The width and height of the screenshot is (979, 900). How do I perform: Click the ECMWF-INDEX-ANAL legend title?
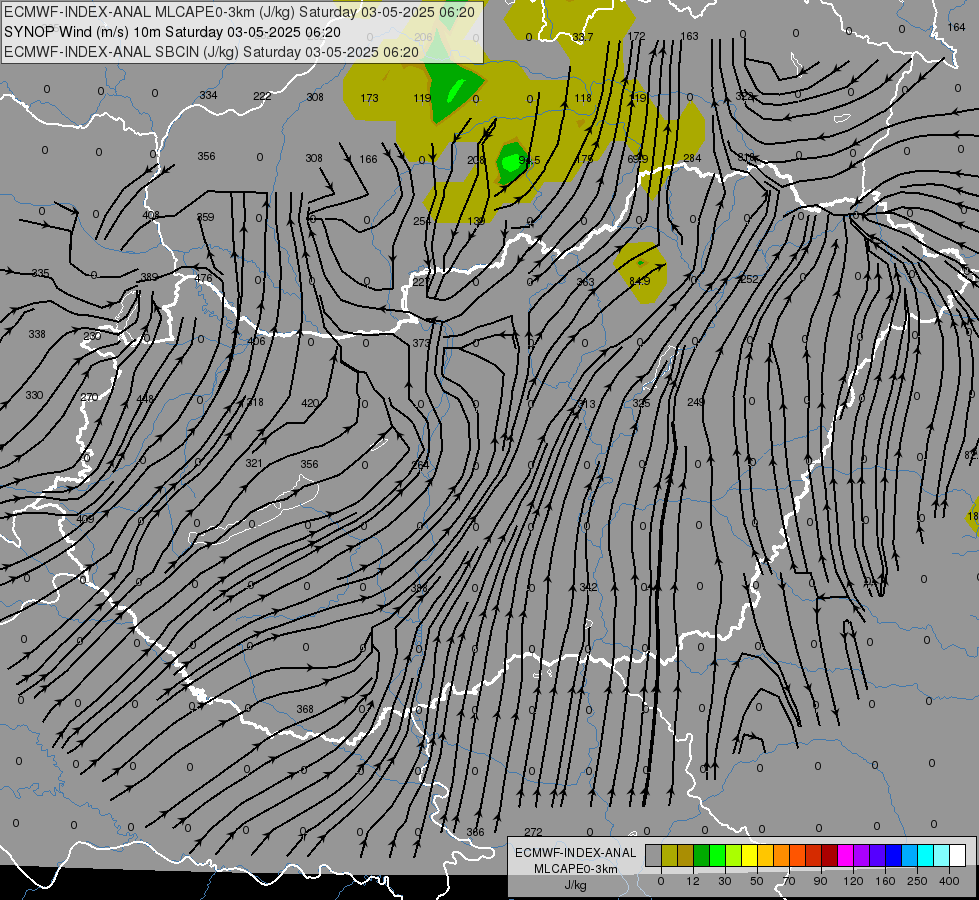(576, 853)
